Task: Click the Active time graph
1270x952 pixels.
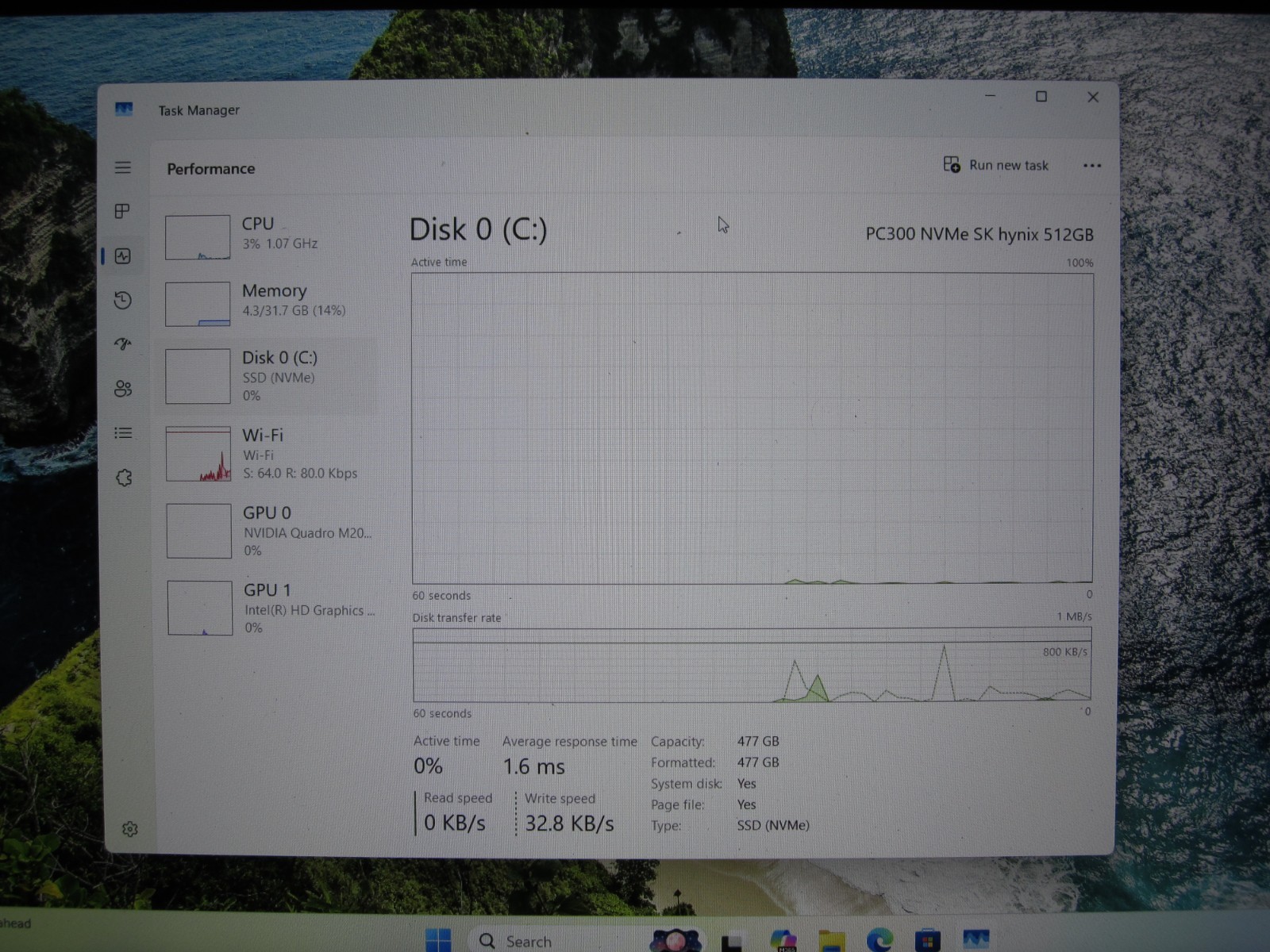Action: tap(752, 428)
